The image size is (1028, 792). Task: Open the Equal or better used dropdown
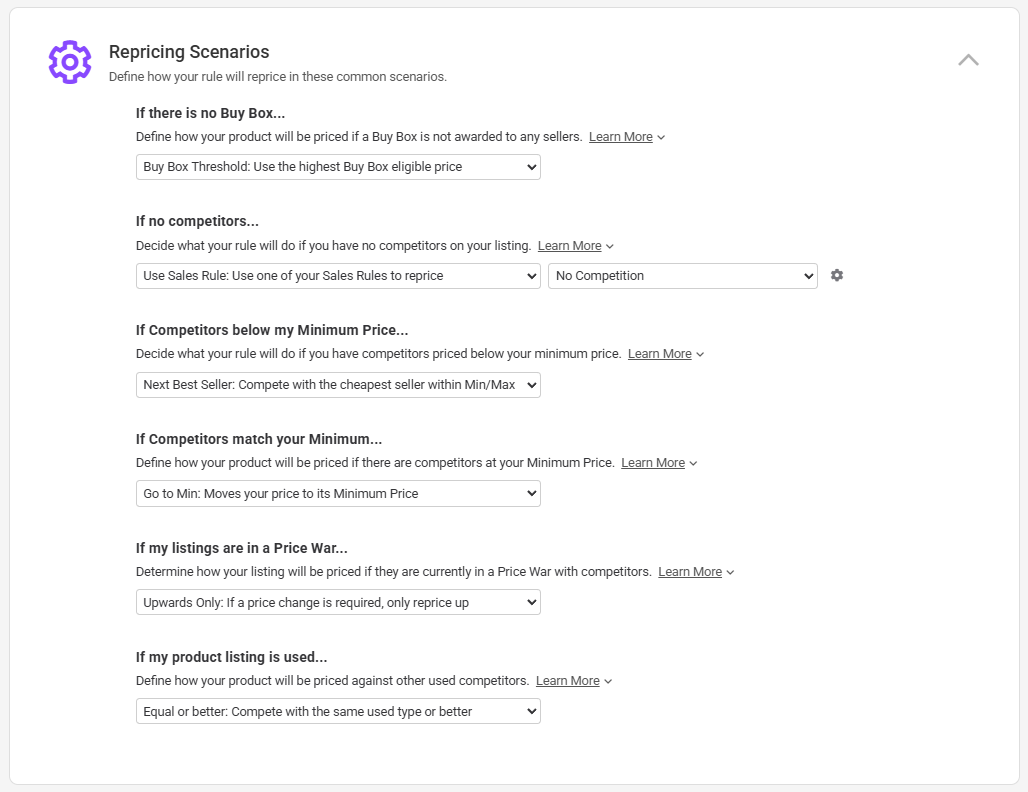338,711
